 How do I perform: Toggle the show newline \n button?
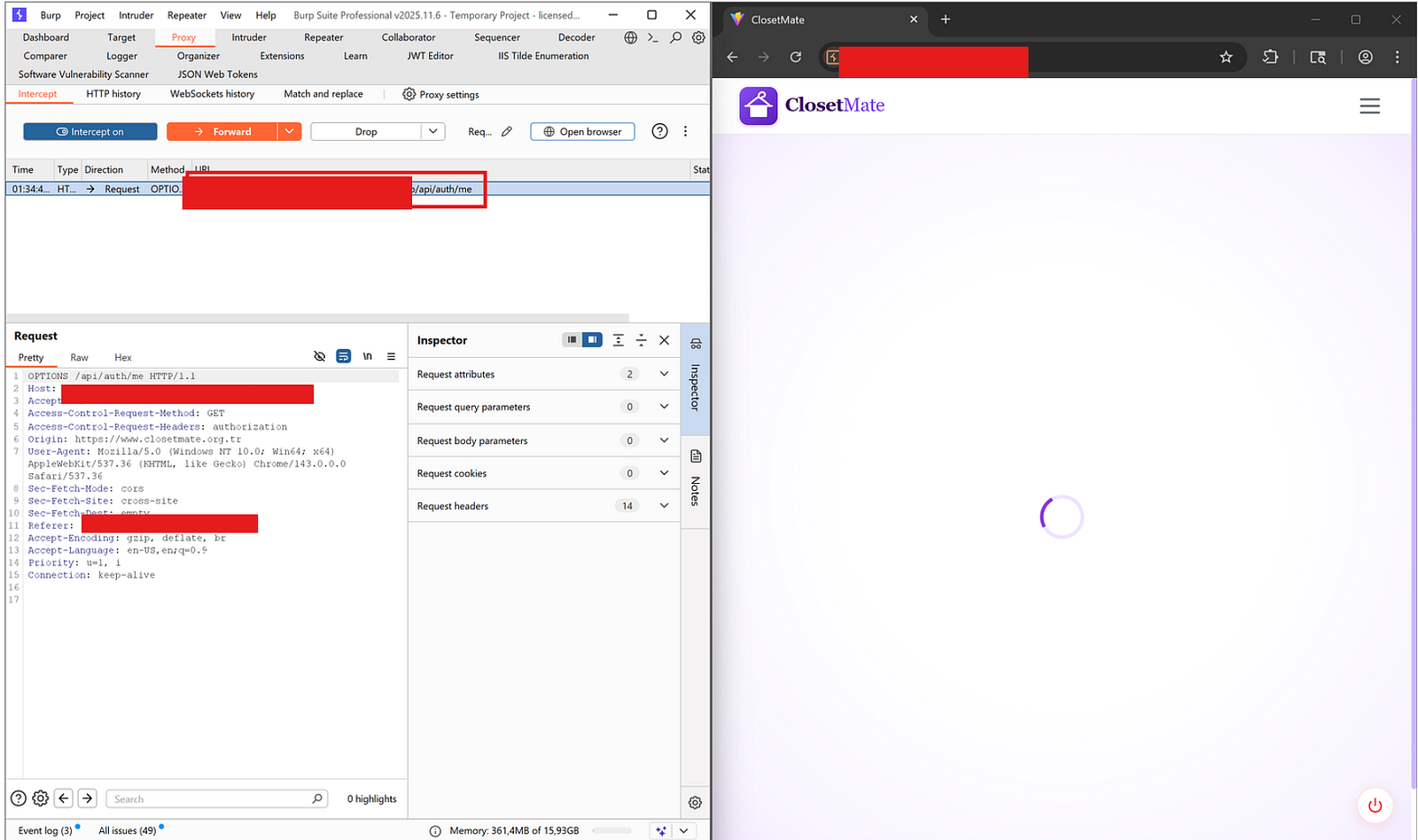click(367, 356)
